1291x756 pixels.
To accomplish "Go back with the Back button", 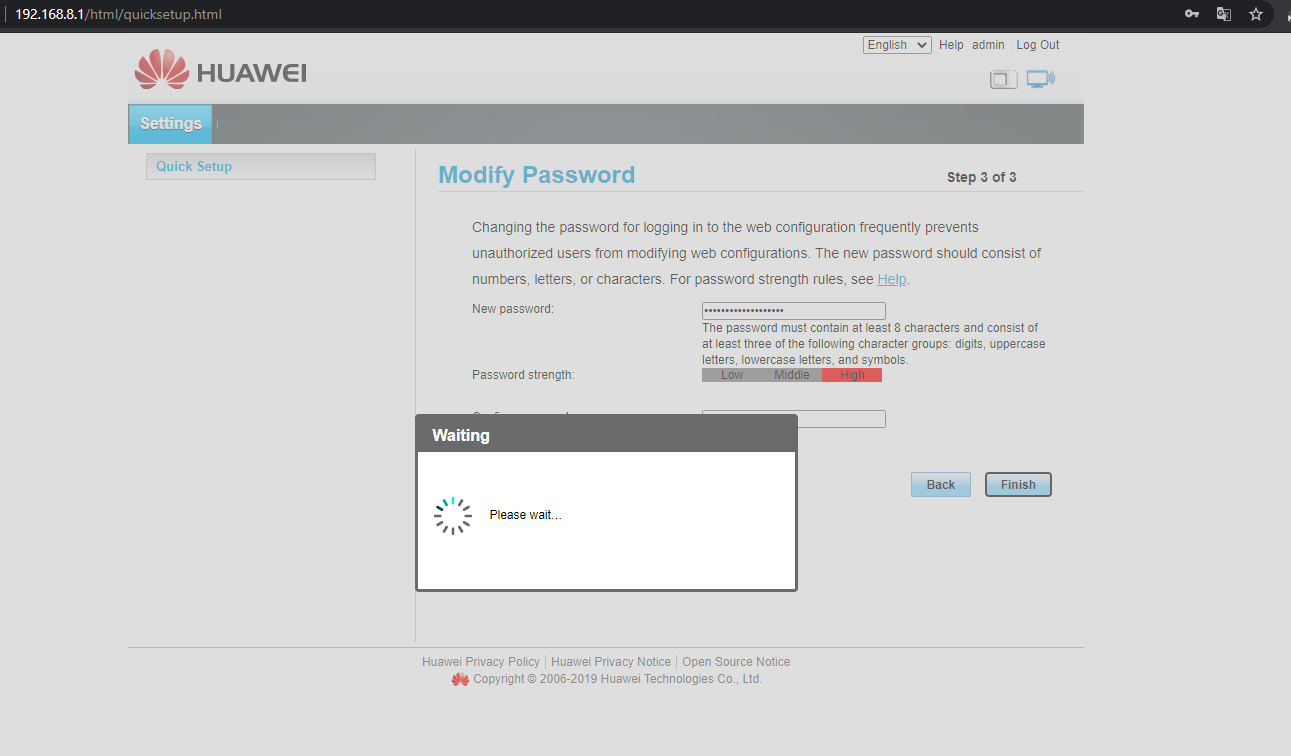I will [940, 485].
